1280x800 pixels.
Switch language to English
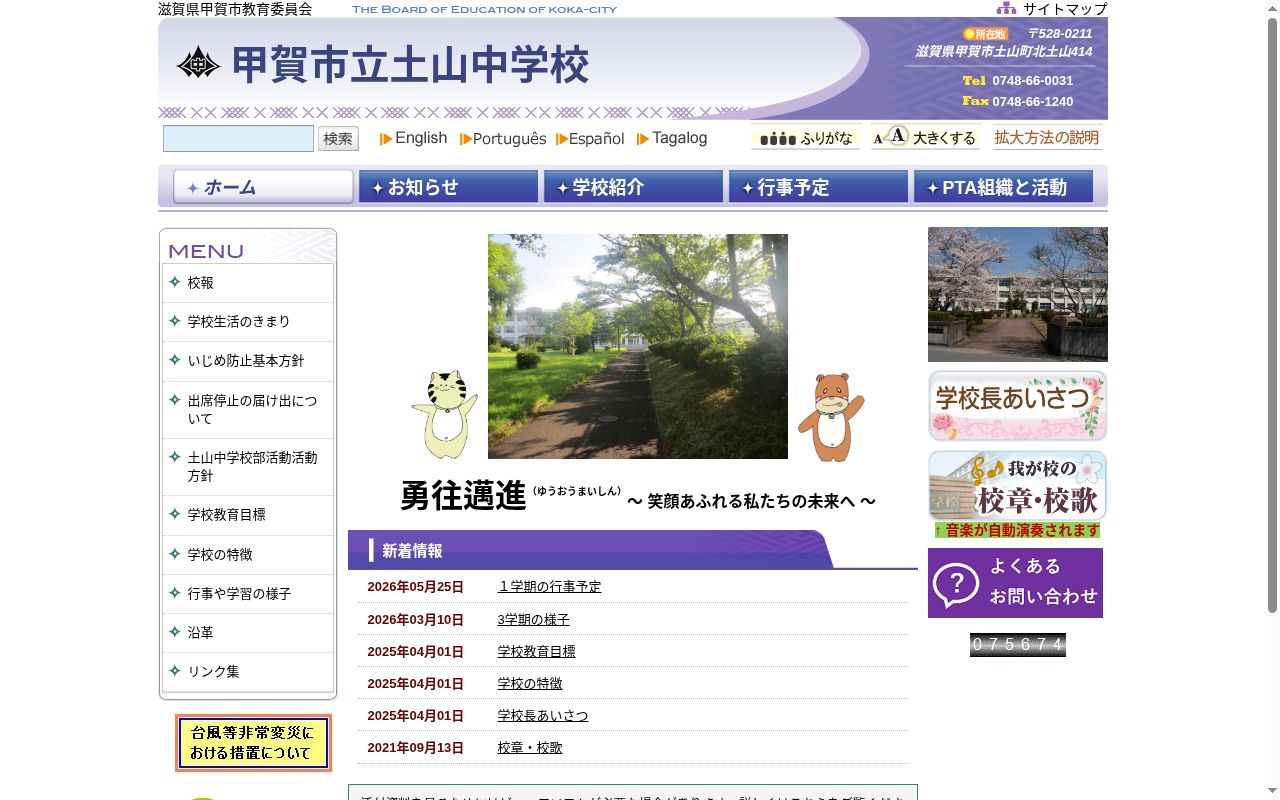[x=413, y=138]
